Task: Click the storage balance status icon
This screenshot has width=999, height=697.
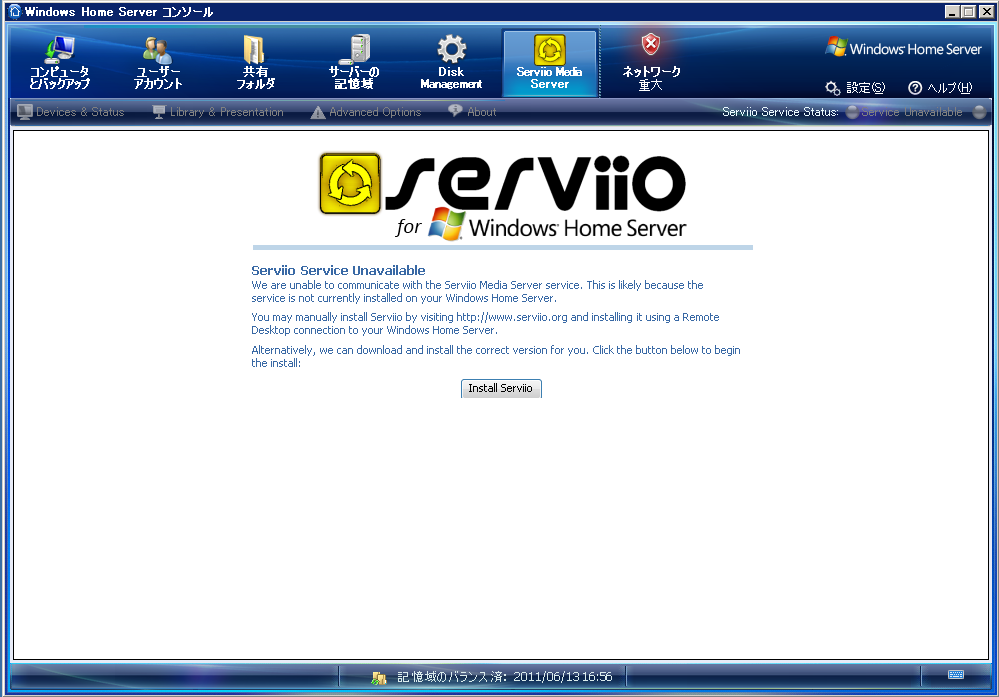Action: point(379,677)
